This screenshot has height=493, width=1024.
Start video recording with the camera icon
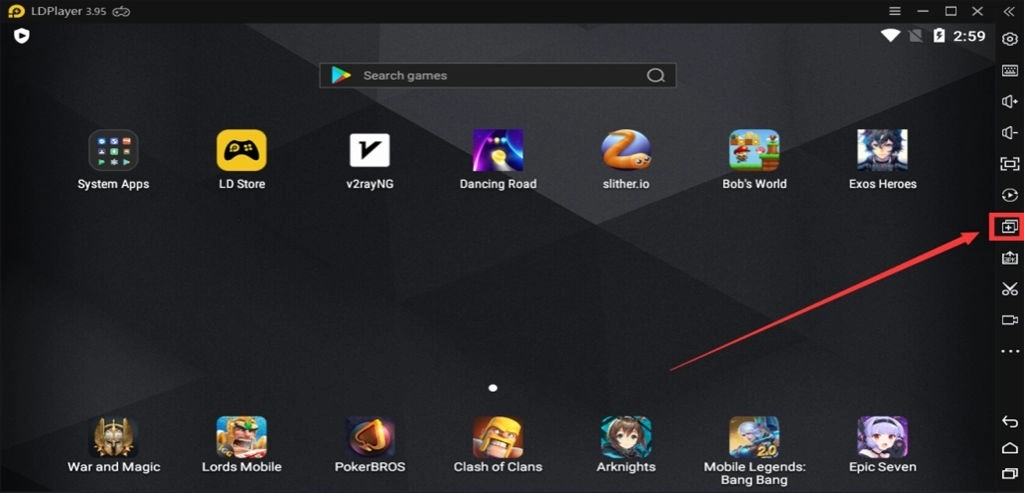pos(1010,320)
